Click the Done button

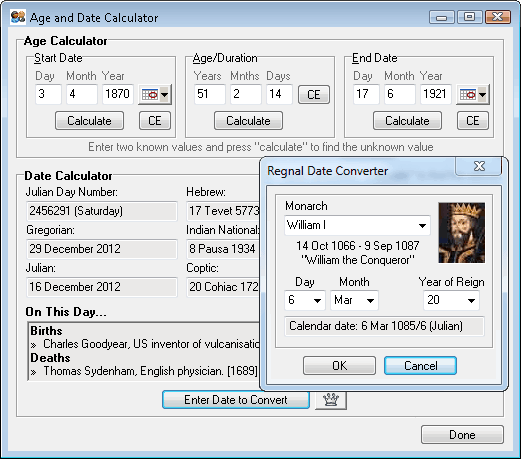pyautogui.click(x=462, y=435)
